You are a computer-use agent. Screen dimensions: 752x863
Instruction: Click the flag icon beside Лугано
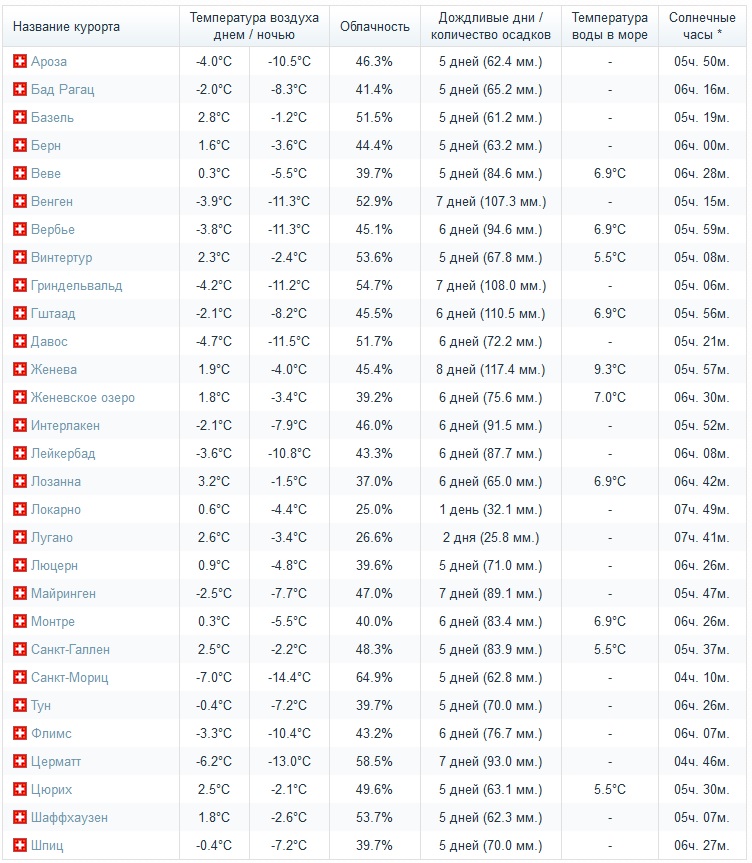click(x=20, y=537)
